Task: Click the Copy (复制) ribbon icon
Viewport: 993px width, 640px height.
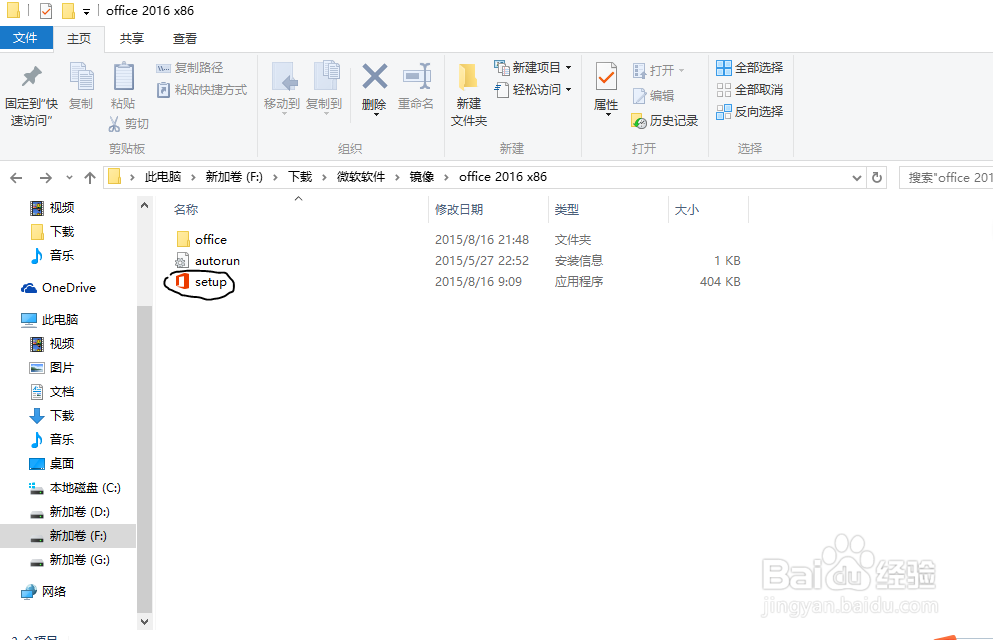Action: (81, 78)
